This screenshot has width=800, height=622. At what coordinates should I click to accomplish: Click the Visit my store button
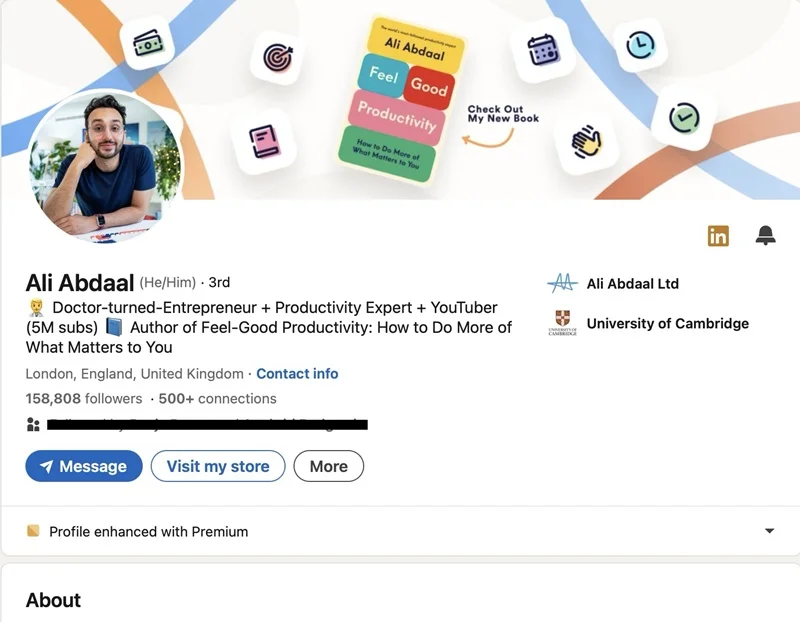(218, 466)
